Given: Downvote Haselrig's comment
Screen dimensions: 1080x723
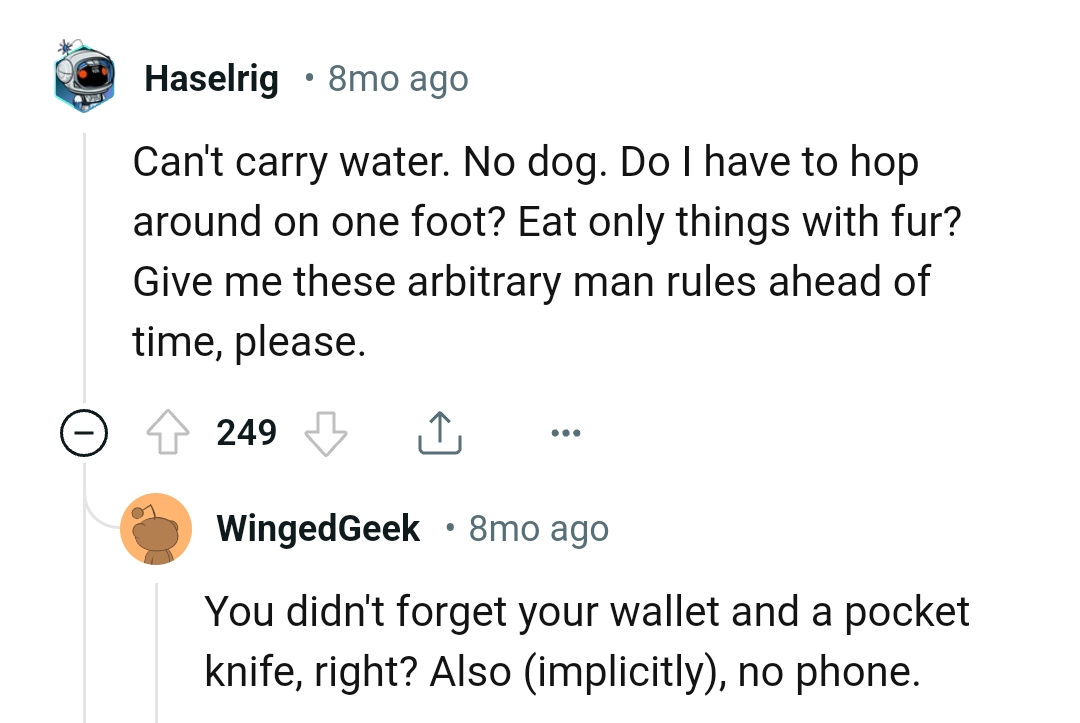Looking at the screenshot, I should click(325, 432).
